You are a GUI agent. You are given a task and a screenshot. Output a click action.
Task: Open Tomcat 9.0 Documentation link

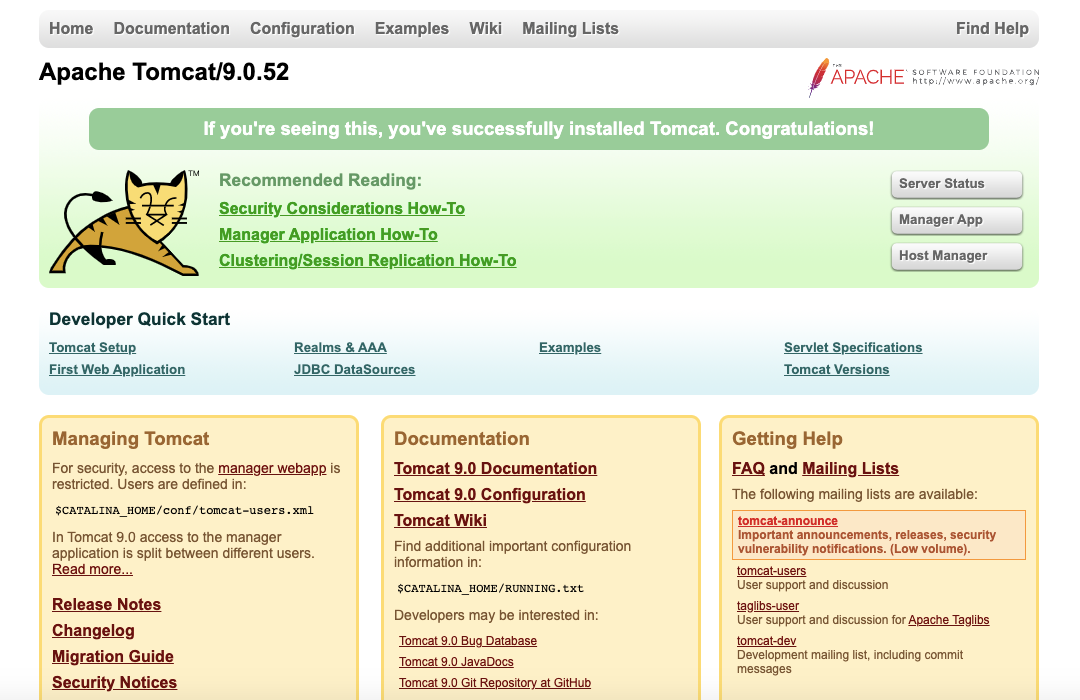tap(495, 469)
